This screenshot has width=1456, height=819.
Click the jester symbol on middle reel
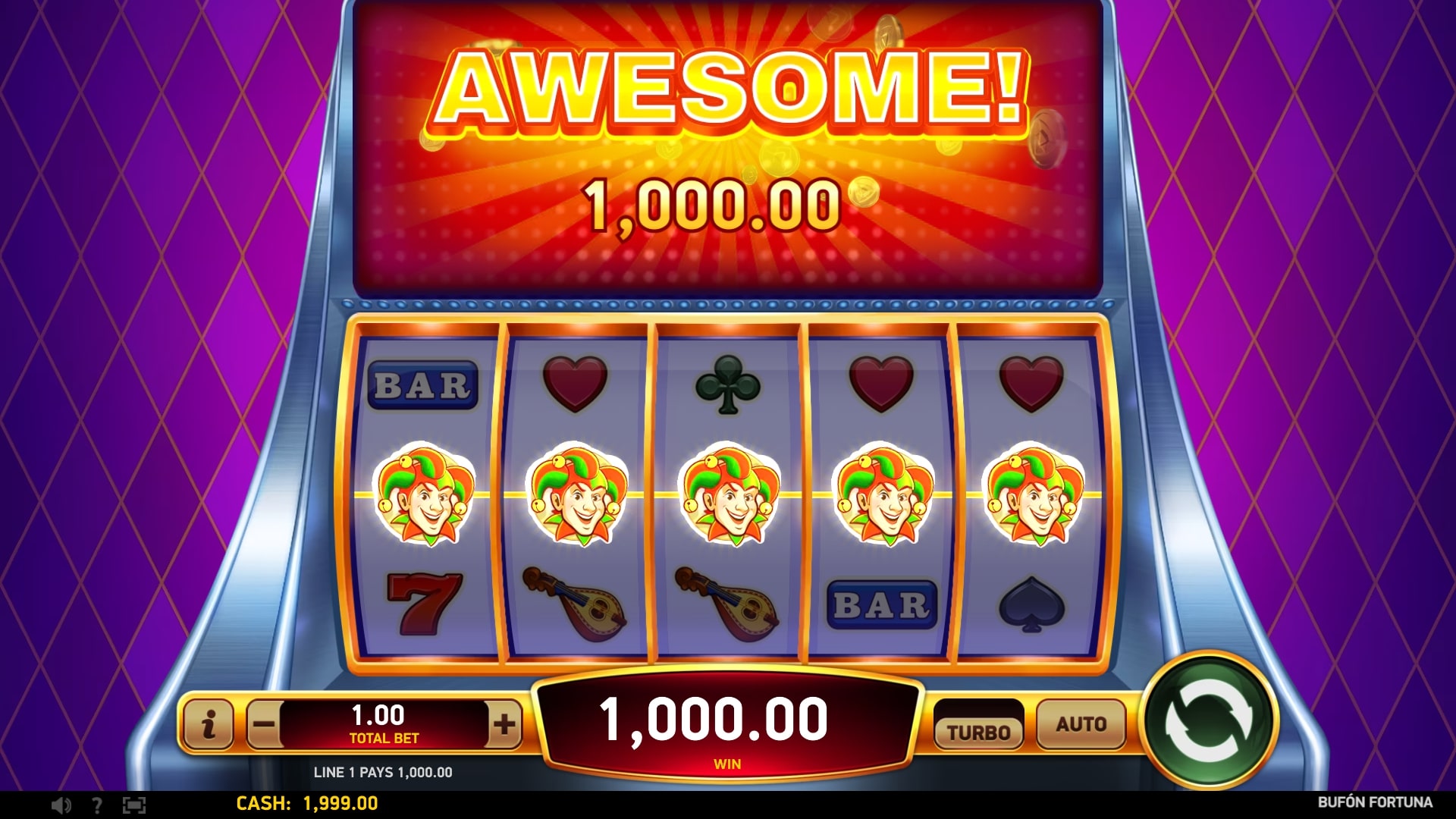[730, 494]
